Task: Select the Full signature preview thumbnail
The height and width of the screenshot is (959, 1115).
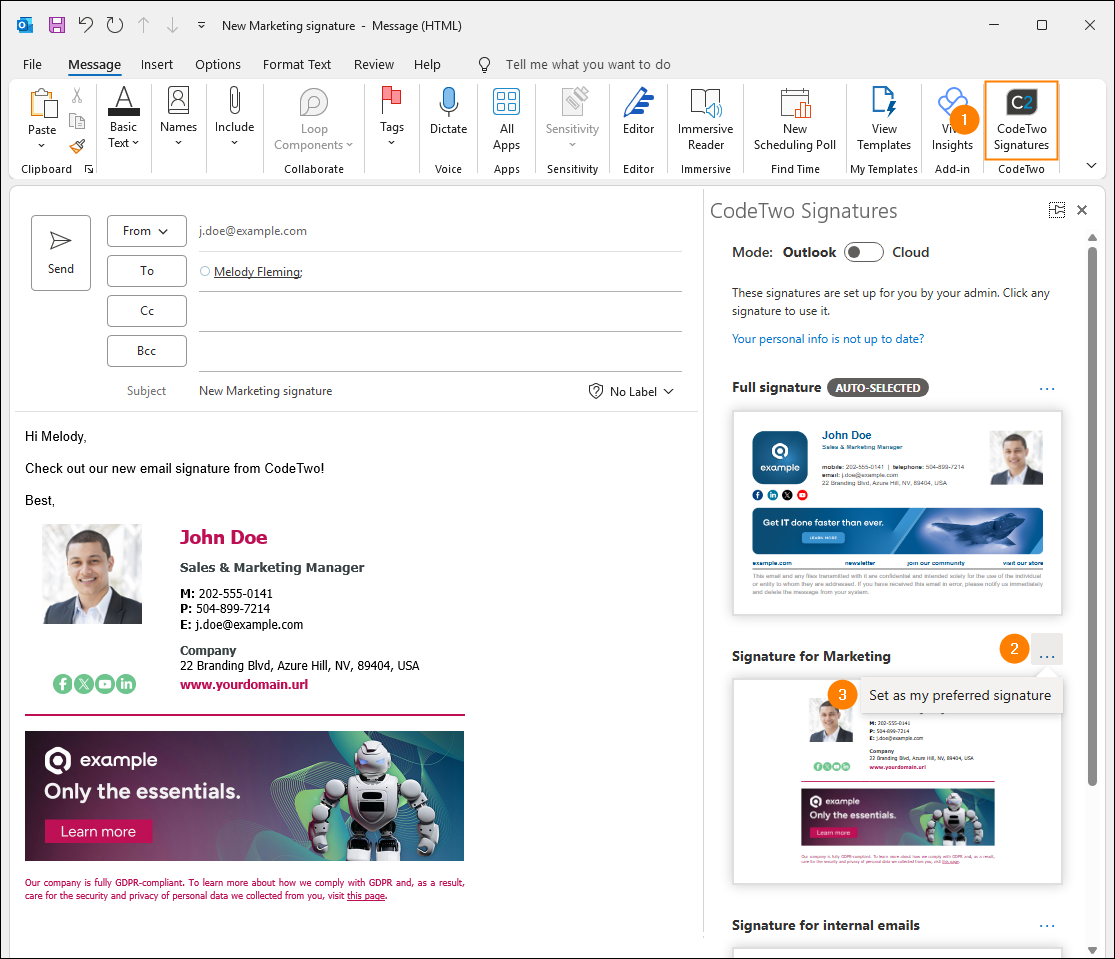Action: [897, 513]
